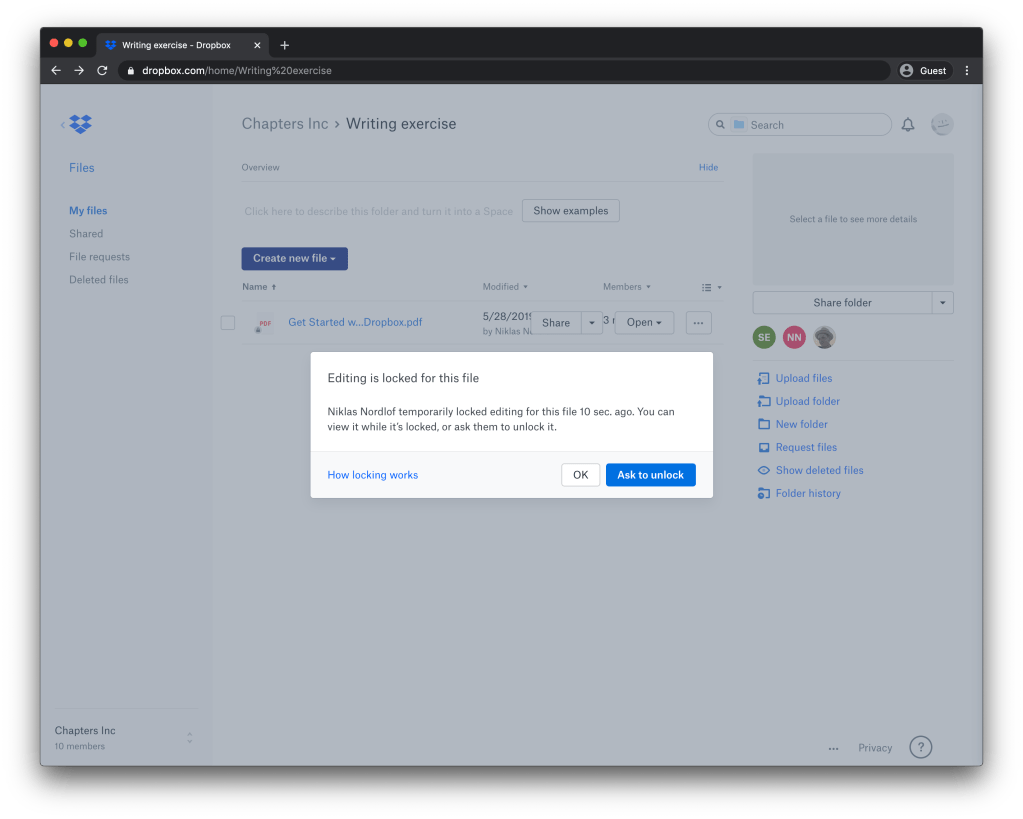Open the list view options dropdown
Image resolution: width=1023 pixels, height=819 pixels.
[x=711, y=288]
